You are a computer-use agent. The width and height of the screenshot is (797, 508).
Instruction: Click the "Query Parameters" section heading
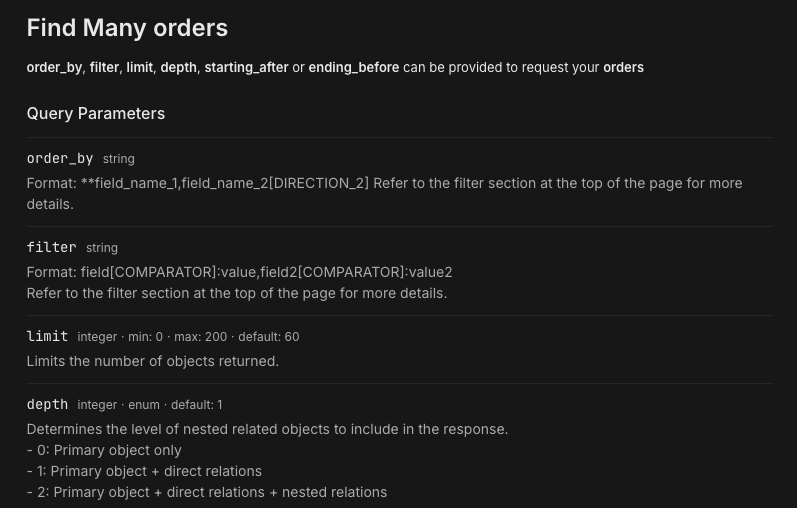click(96, 114)
